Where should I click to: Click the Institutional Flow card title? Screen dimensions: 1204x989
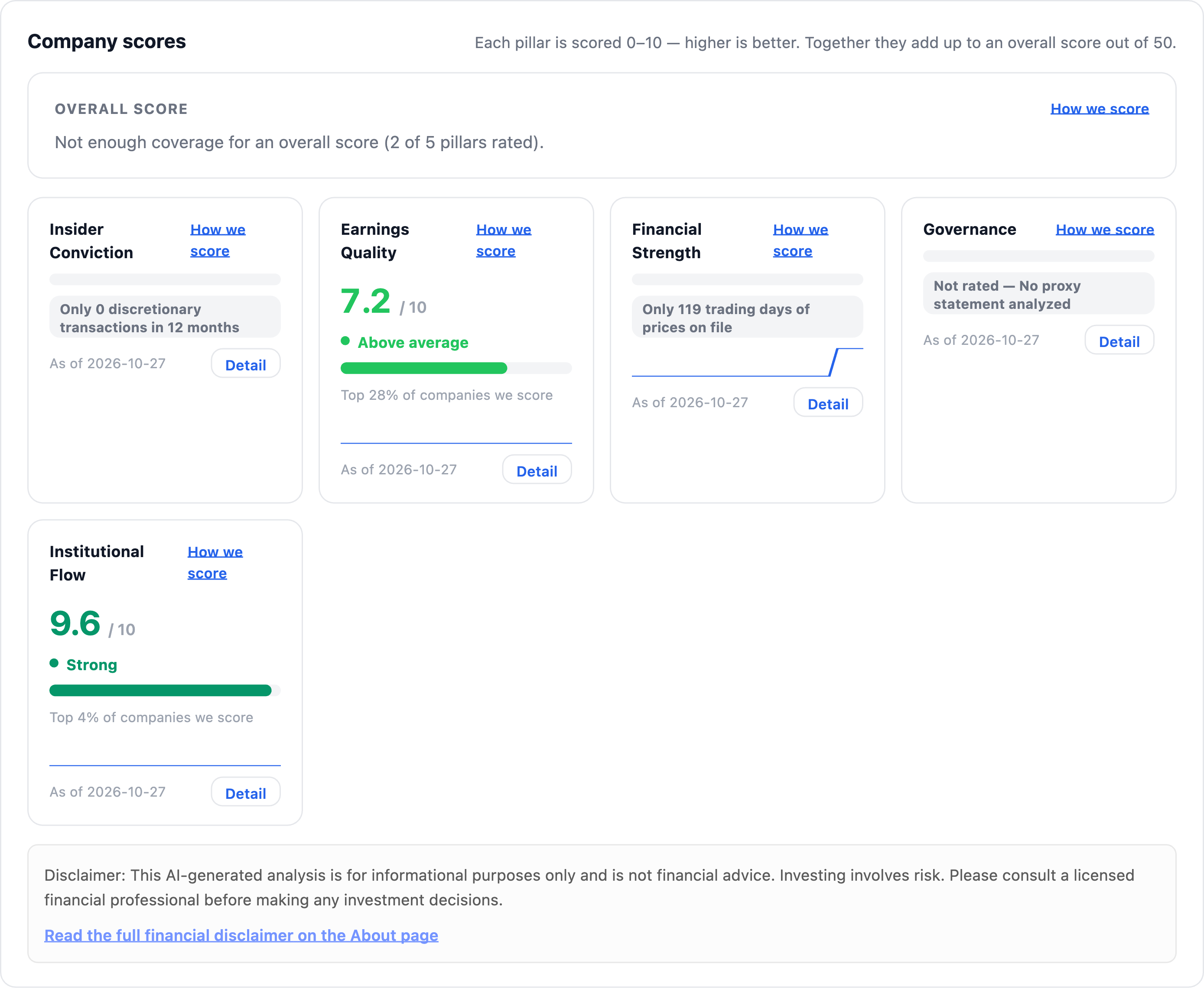[96, 564]
